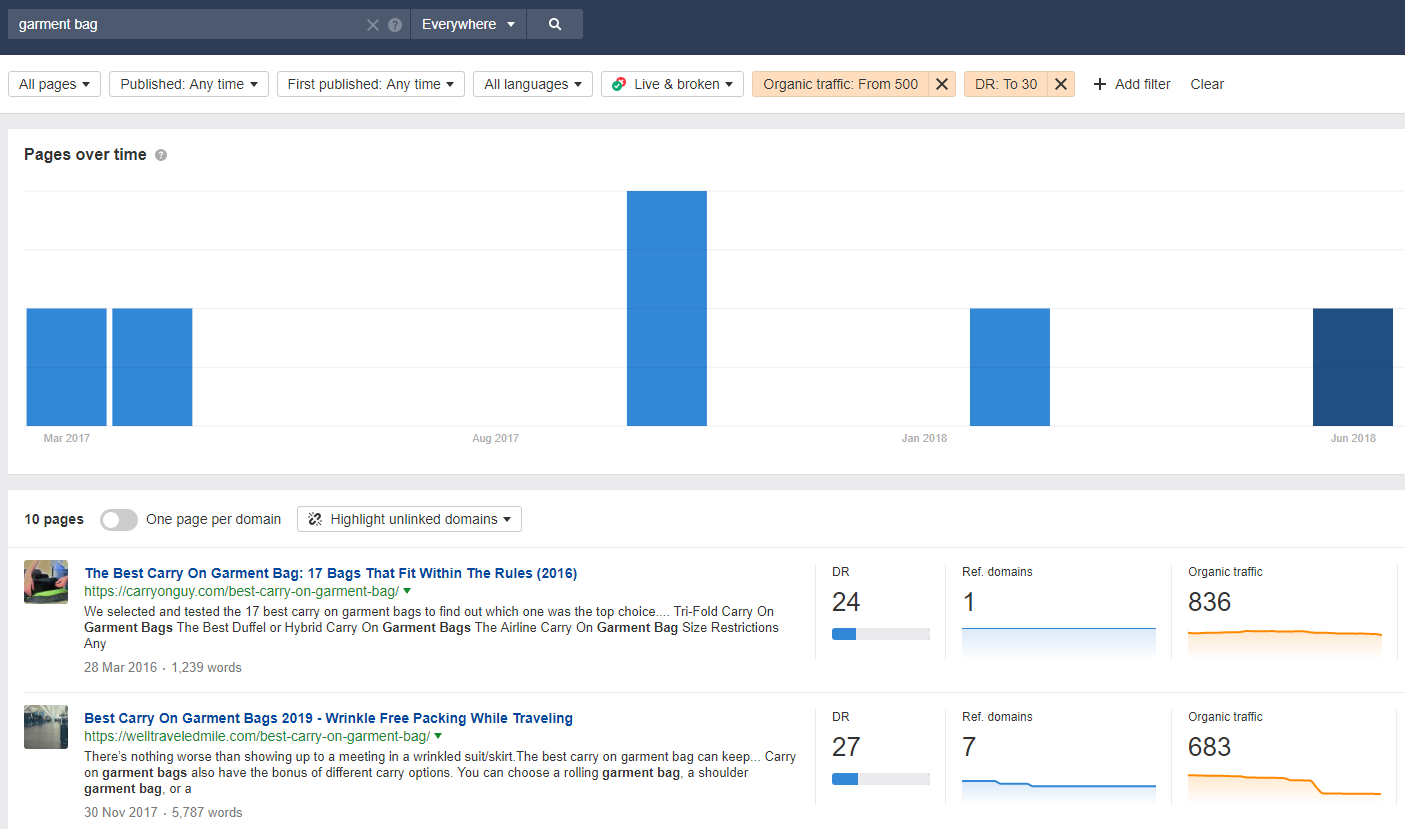This screenshot has height=829, width=1405.
Task: Open the search query help icon
Action: coord(395,25)
